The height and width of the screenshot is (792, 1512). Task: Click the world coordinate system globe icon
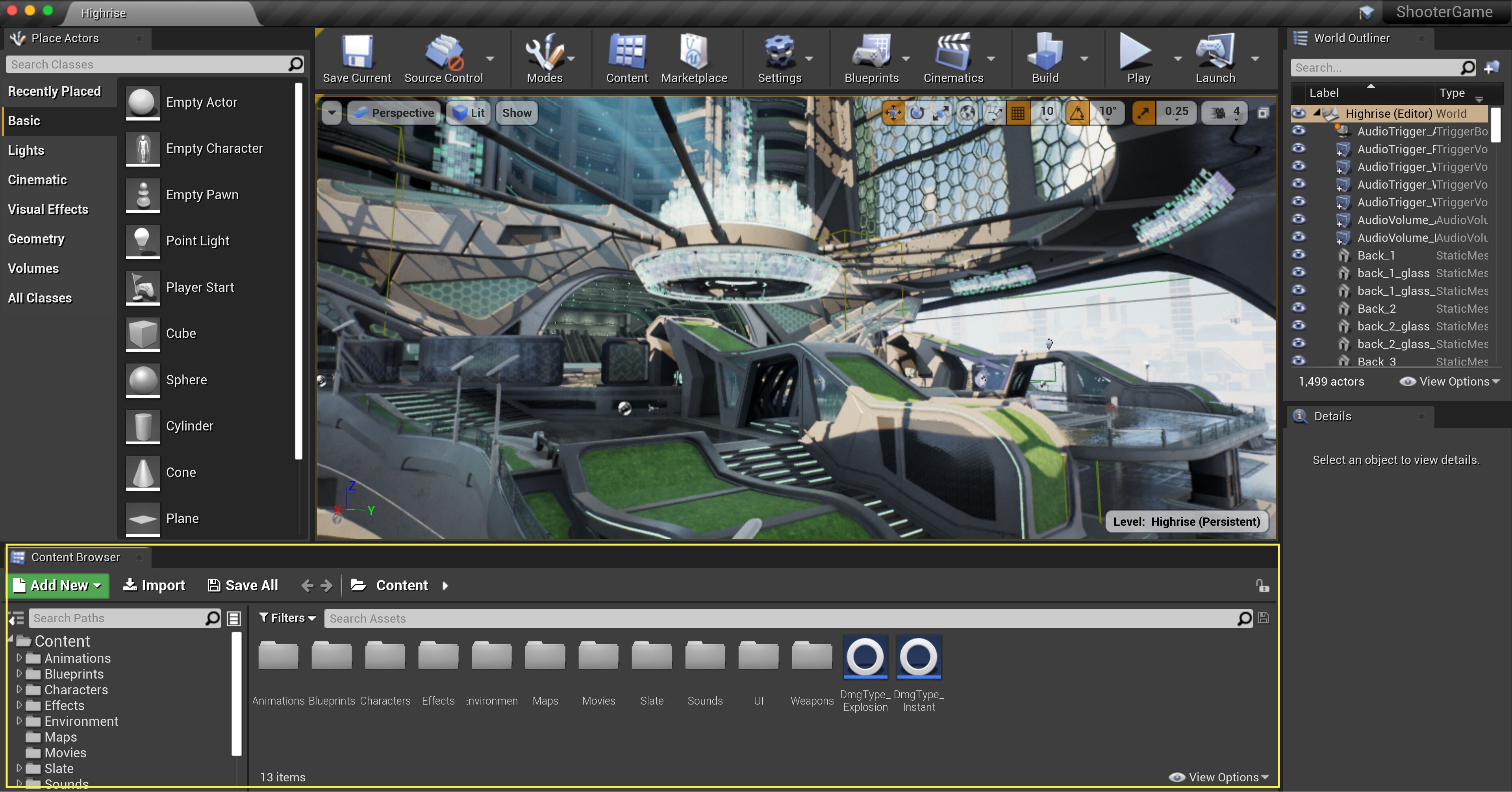[967, 113]
